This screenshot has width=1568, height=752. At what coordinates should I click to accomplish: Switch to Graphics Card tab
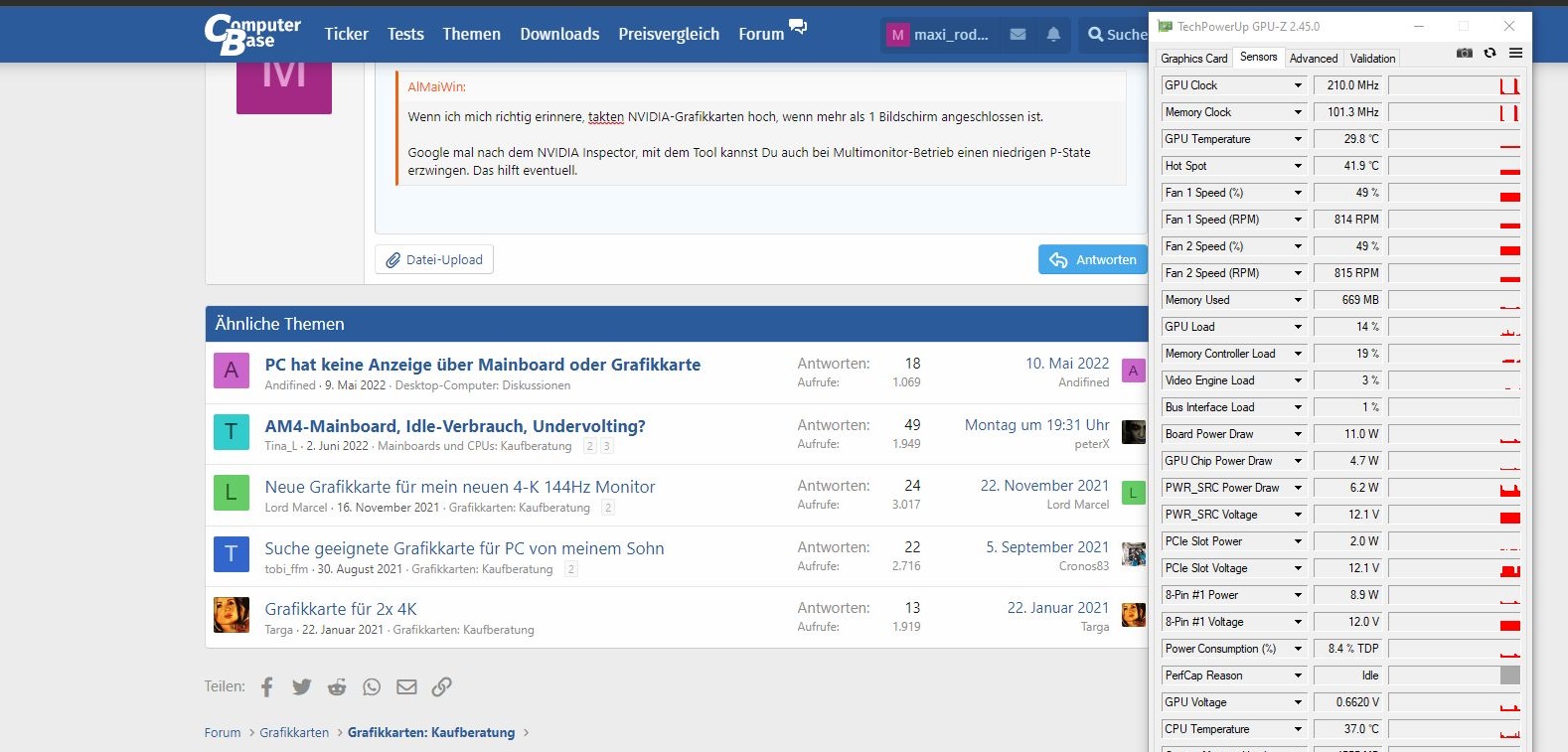tap(1193, 59)
